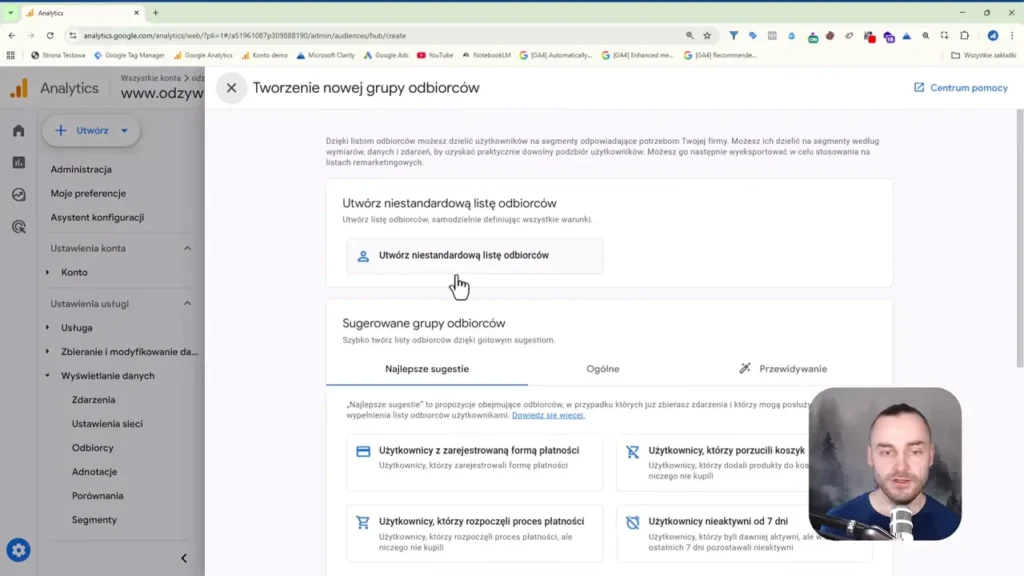Follow the Dowiedz się więcej link
1024x576 pixels.
(548, 415)
